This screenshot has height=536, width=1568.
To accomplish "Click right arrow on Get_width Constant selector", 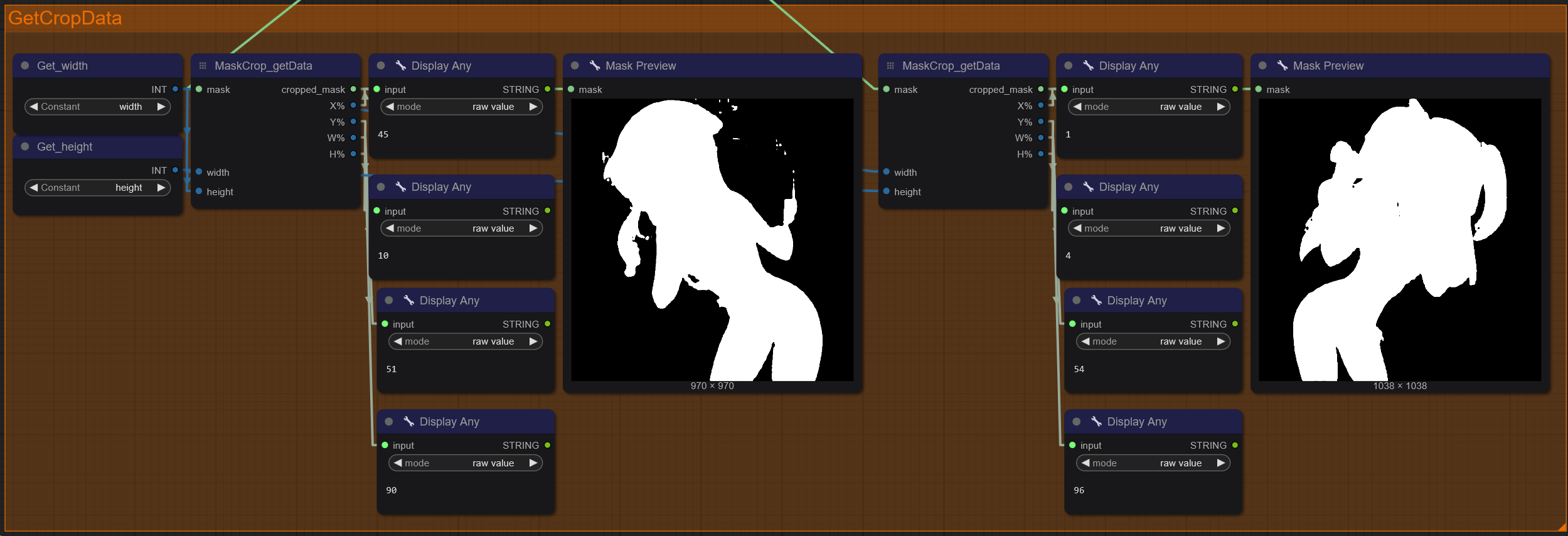I will pos(161,107).
